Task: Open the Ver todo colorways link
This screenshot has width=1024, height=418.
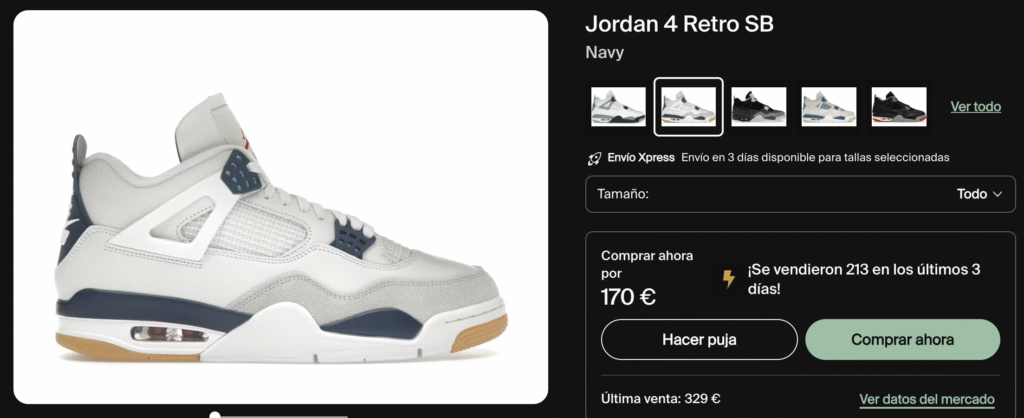Action: [x=976, y=106]
